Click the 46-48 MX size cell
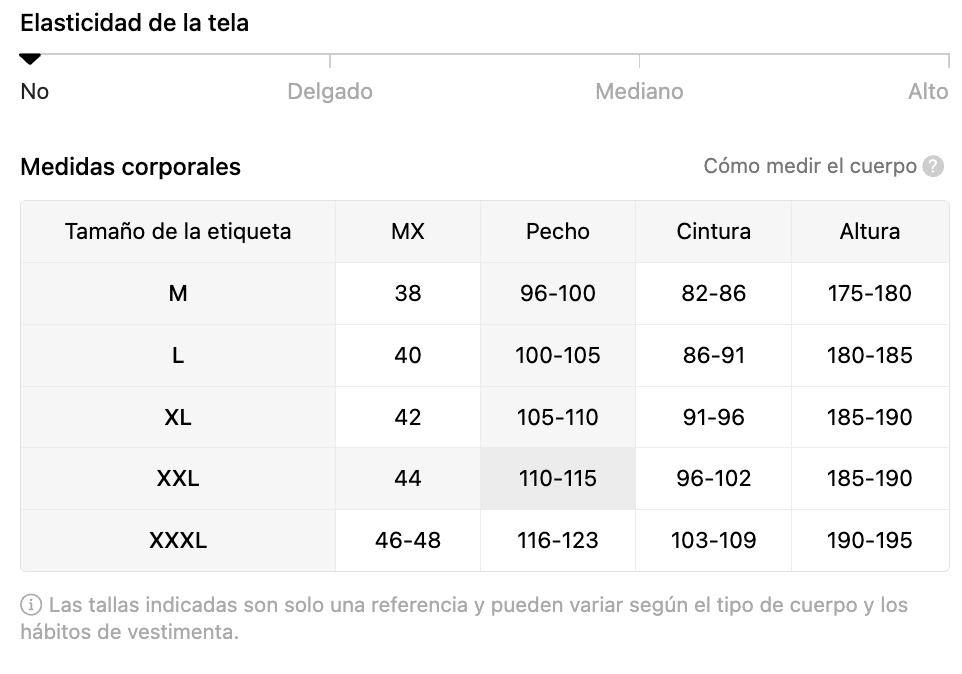The height and width of the screenshot is (674, 962). pos(408,540)
